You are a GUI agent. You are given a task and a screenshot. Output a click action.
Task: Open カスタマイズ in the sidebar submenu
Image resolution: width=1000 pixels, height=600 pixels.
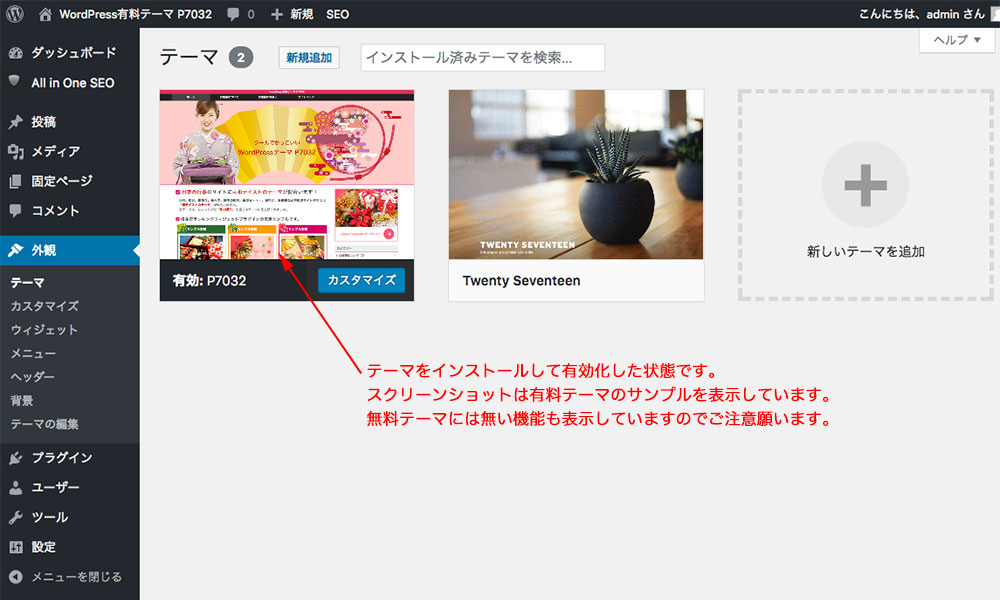[x=45, y=306]
